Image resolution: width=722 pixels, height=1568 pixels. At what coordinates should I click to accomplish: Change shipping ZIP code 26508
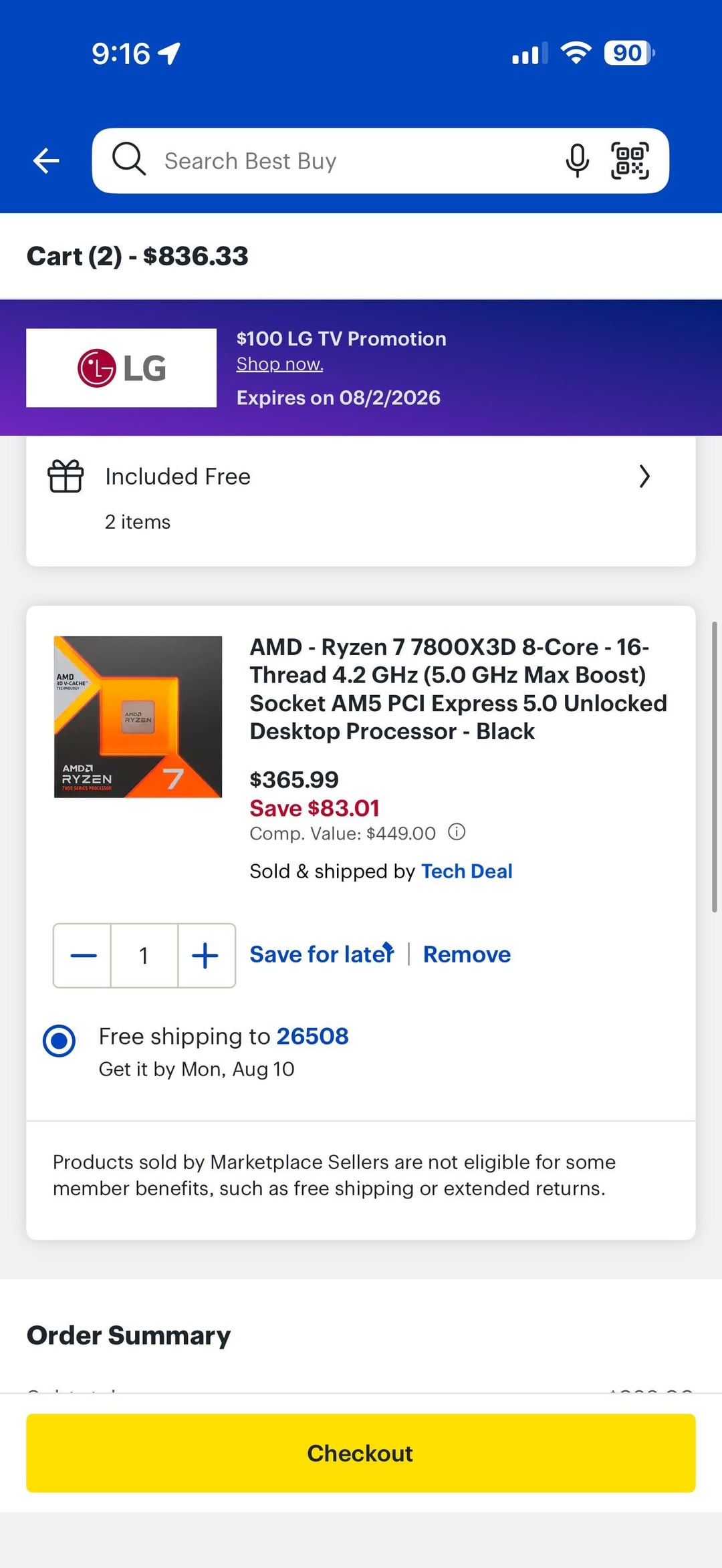(x=312, y=1037)
